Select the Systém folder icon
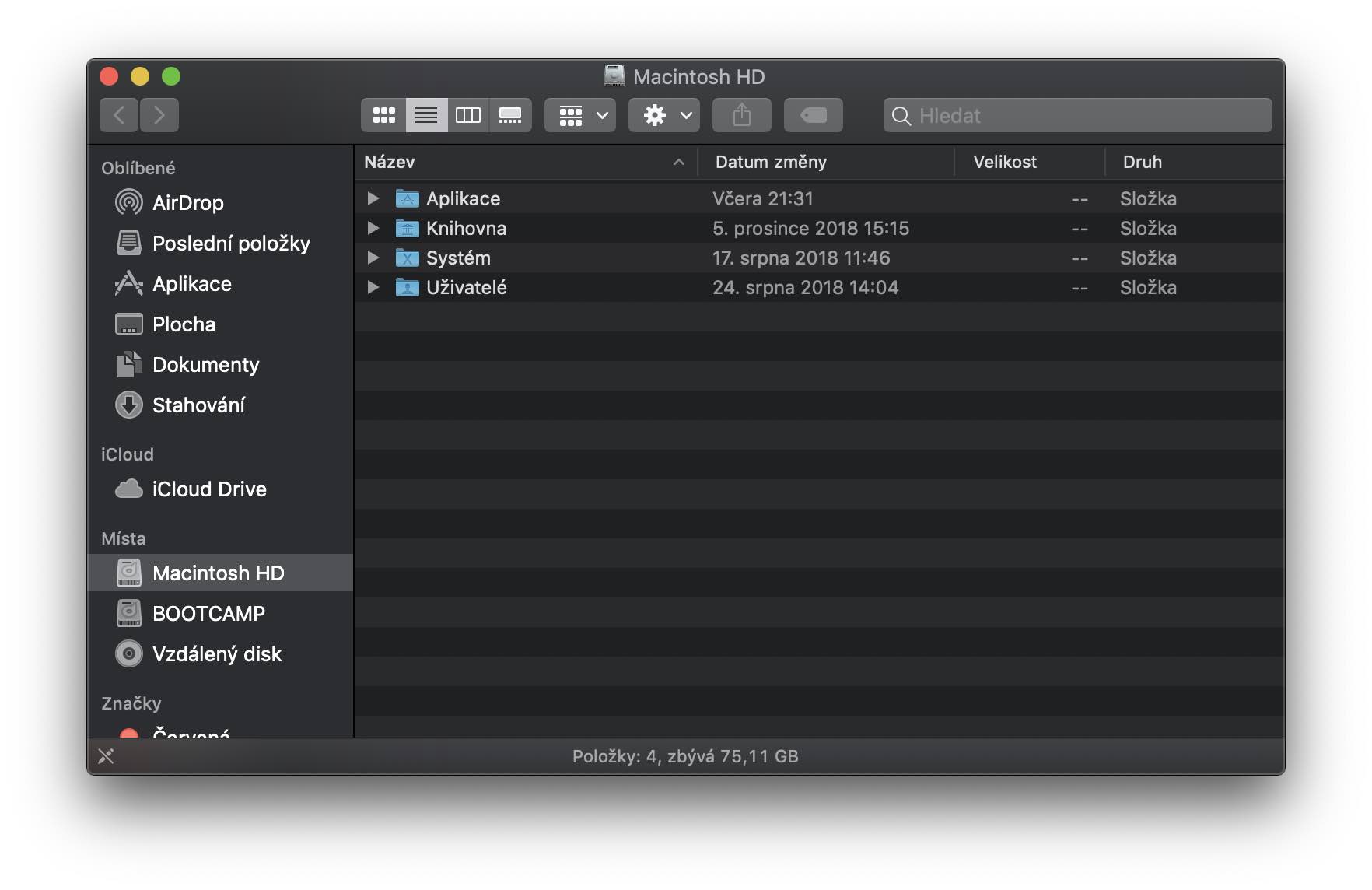Screen dimensions: 1372x890 [x=407, y=258]
